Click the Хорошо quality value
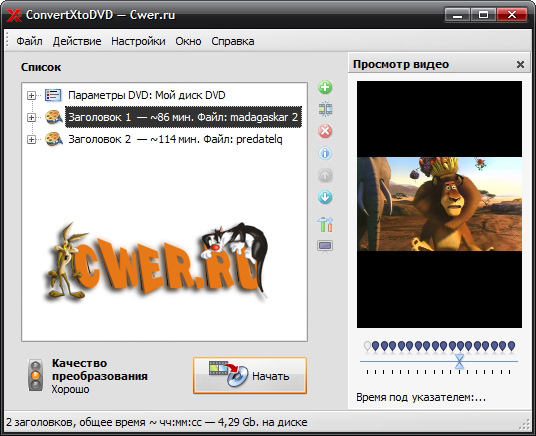This screenshot has height=436, width=536. (x=70, y=389)
